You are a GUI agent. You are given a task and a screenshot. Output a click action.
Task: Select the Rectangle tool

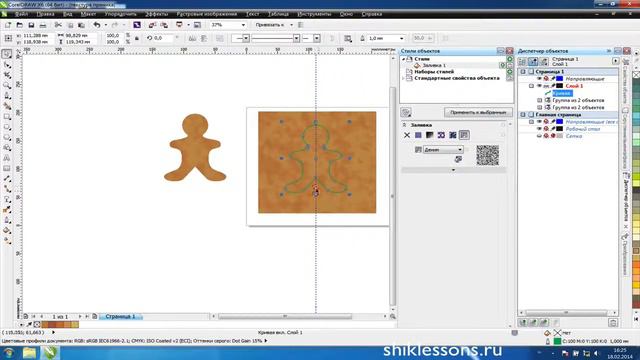pyautogui.click(x=7, y=117)
